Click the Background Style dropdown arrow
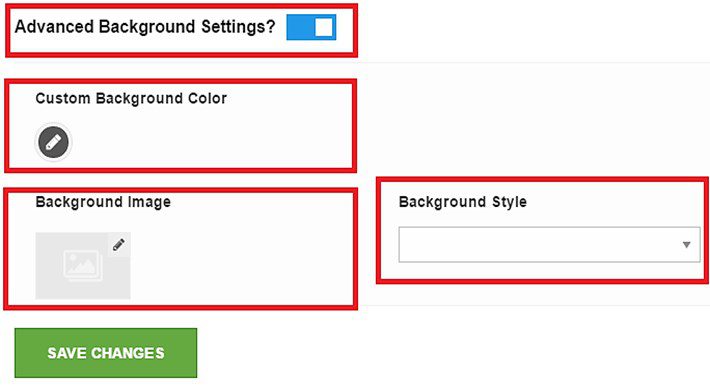Viewport: 710px width, 390px height. [x=686, y=245]
